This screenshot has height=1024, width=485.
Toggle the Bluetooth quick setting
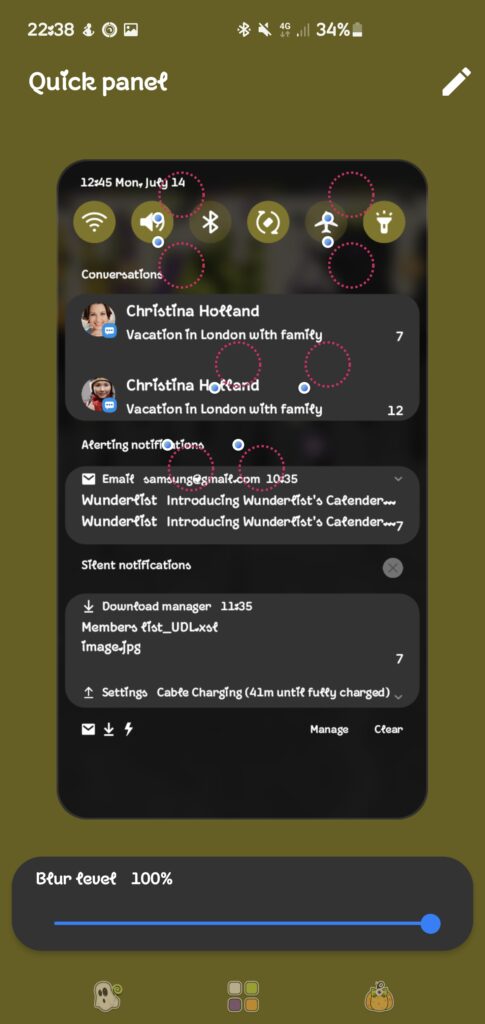[210, 223]
